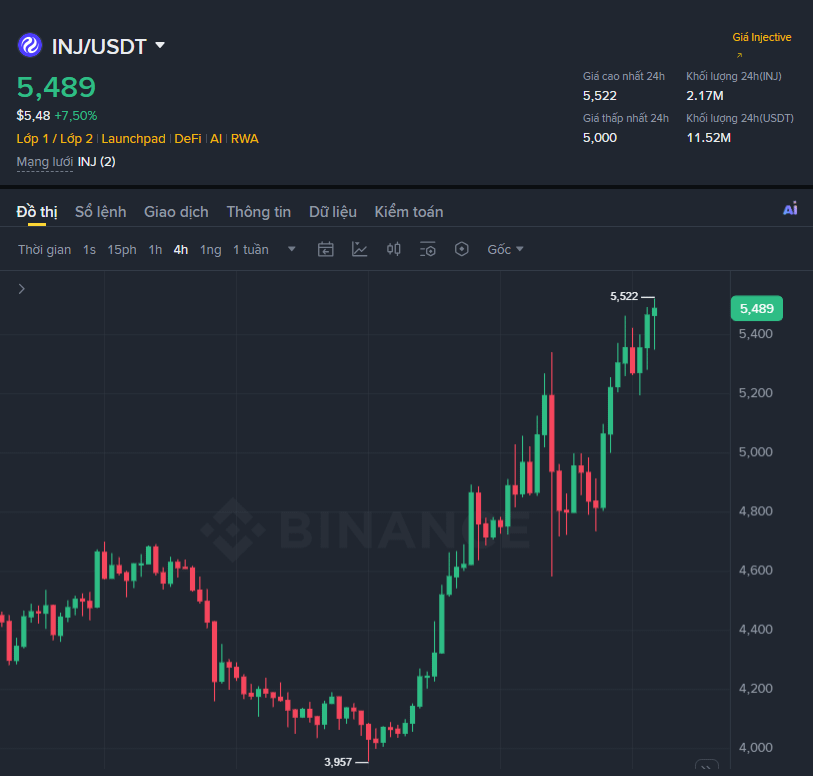Image resolution: width=813 pixels, height=776 pixels.
Task: Click the 5,400 price axis label
Action: [755, 334]
